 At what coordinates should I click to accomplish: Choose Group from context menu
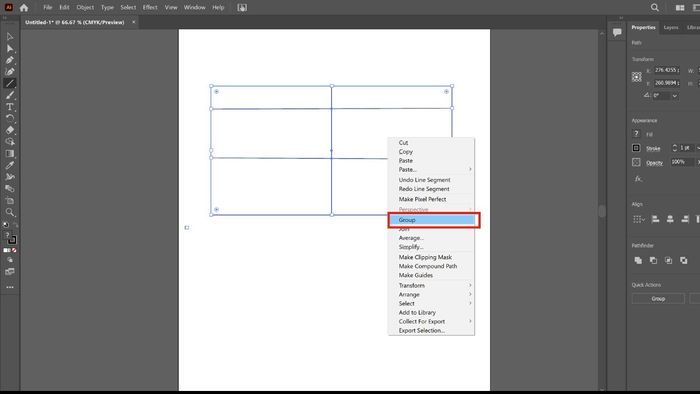point(431,220)
